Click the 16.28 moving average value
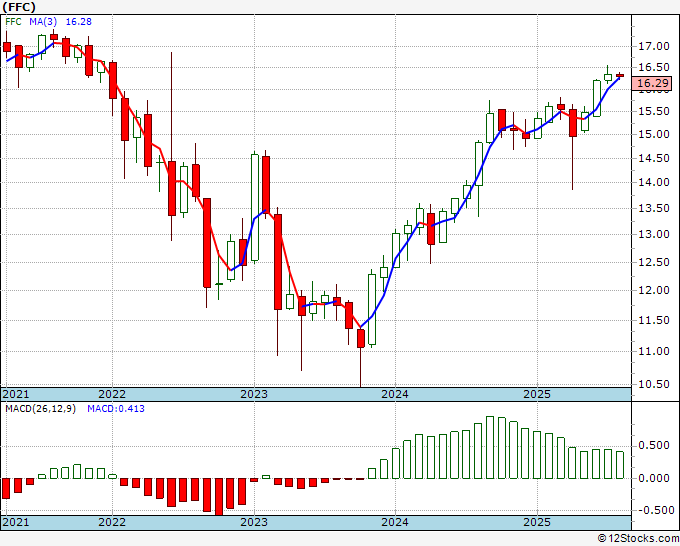 point(78,22)
